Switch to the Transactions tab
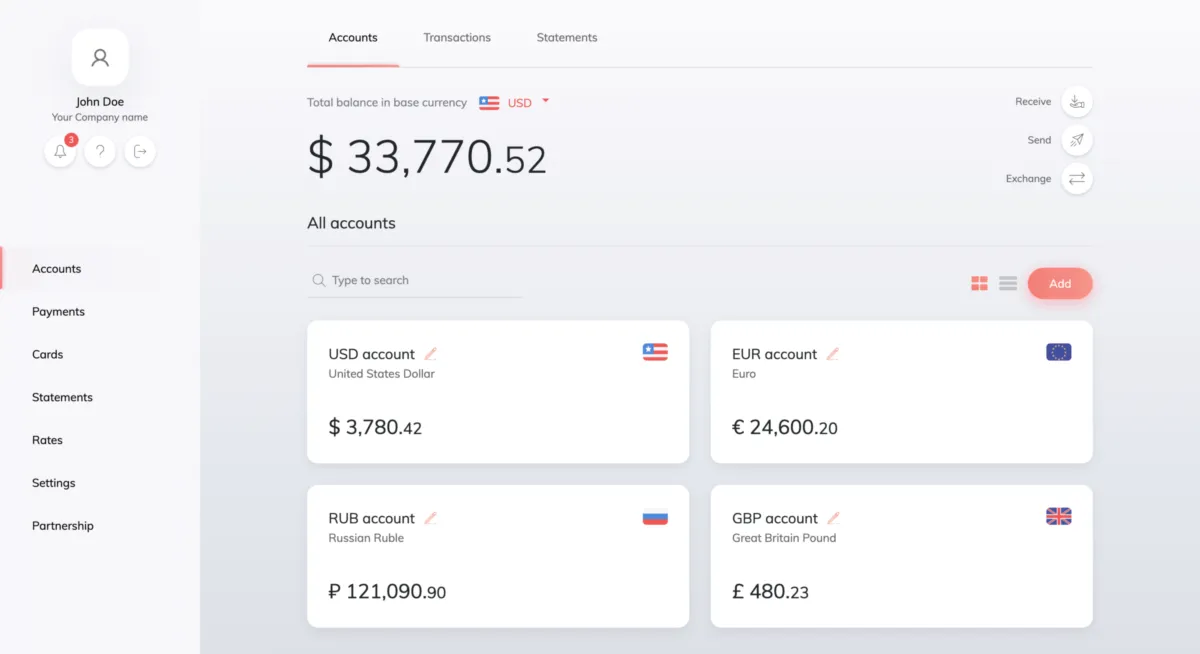The height and width of the screenshot is (654, 1200). tap(457, 38)
